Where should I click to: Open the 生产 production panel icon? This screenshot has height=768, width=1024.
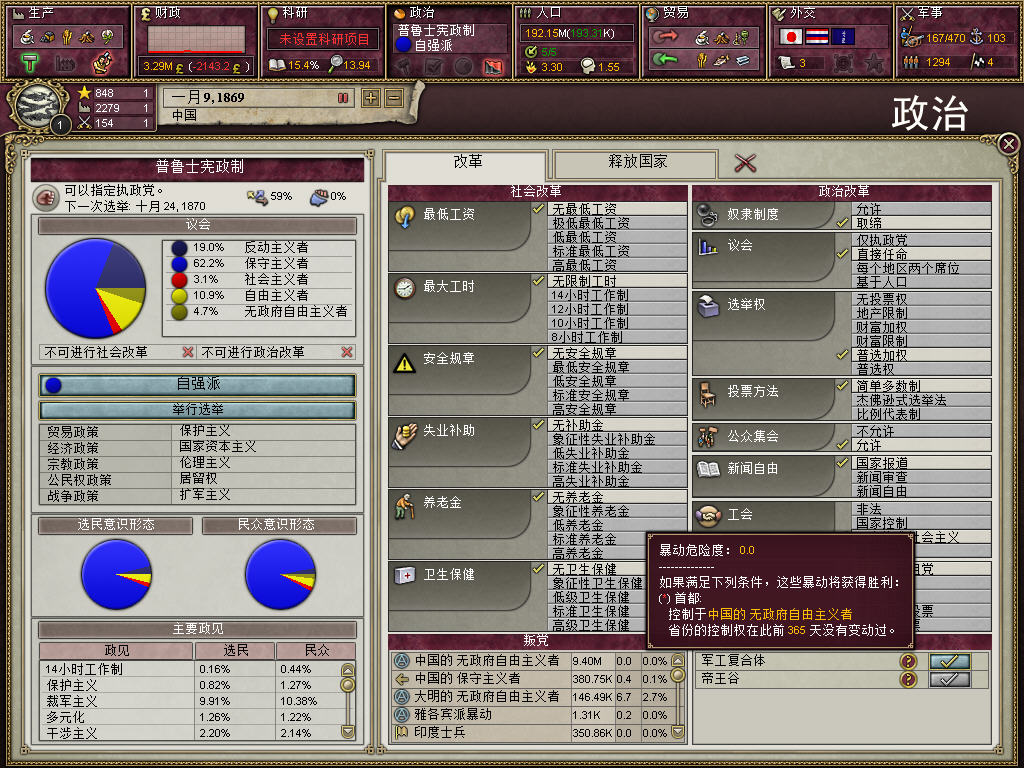click(x=18, y=12)
